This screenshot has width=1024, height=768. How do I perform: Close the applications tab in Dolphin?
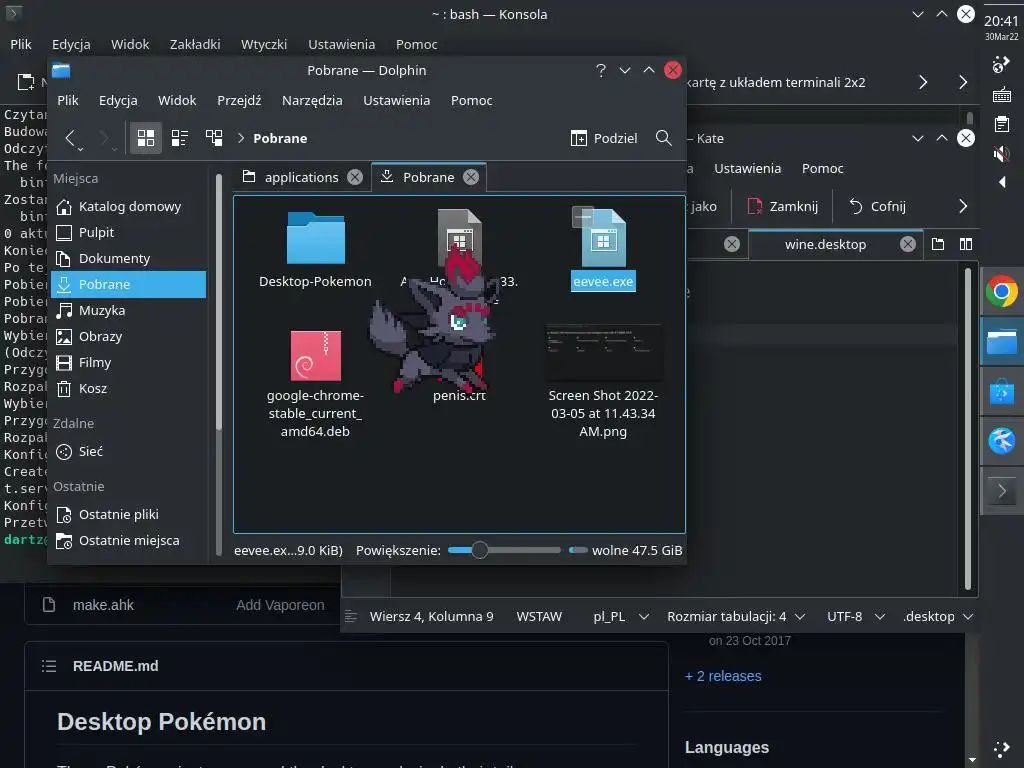[x=355, y=177]
